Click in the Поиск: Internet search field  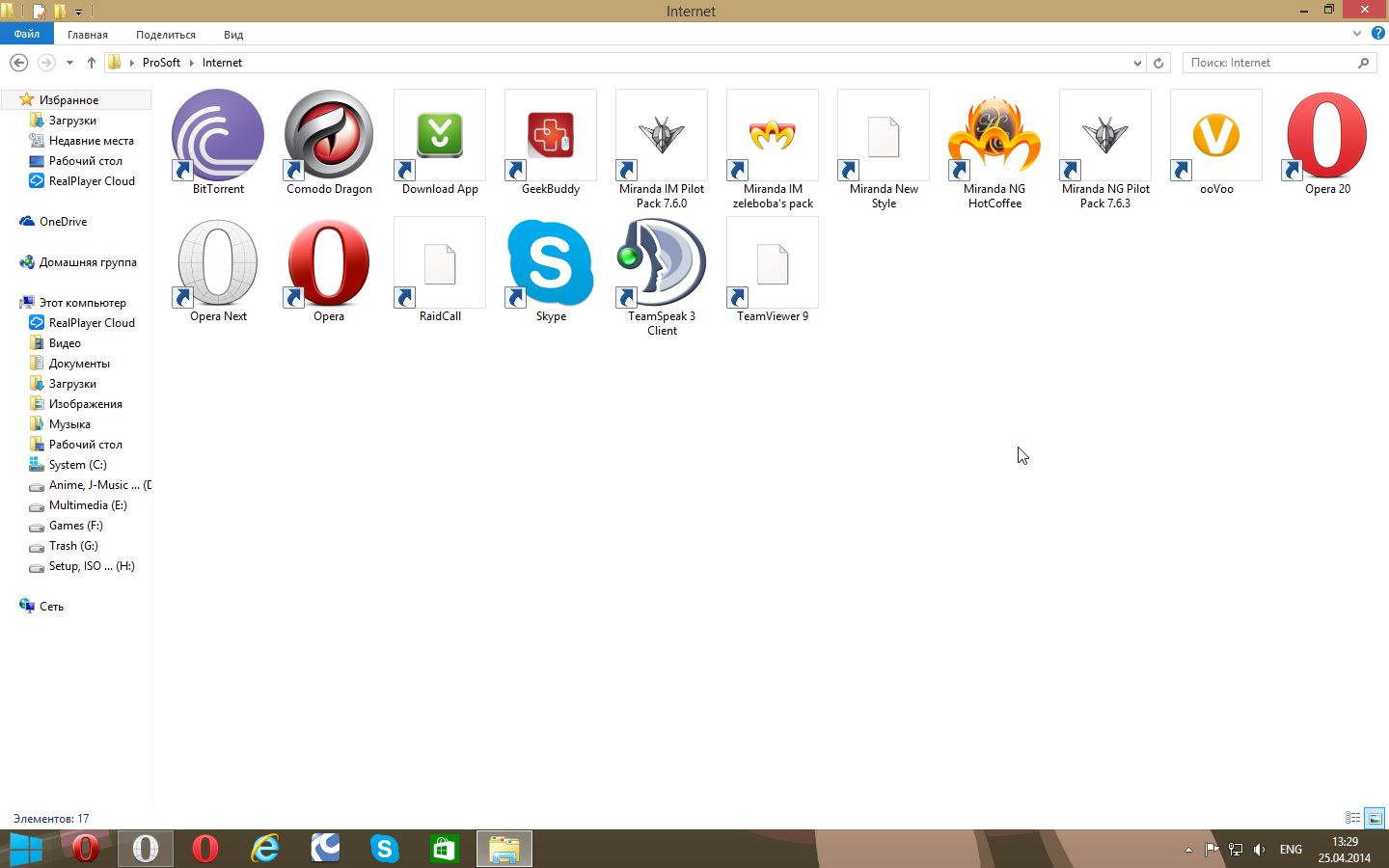tap(1279, 63)
